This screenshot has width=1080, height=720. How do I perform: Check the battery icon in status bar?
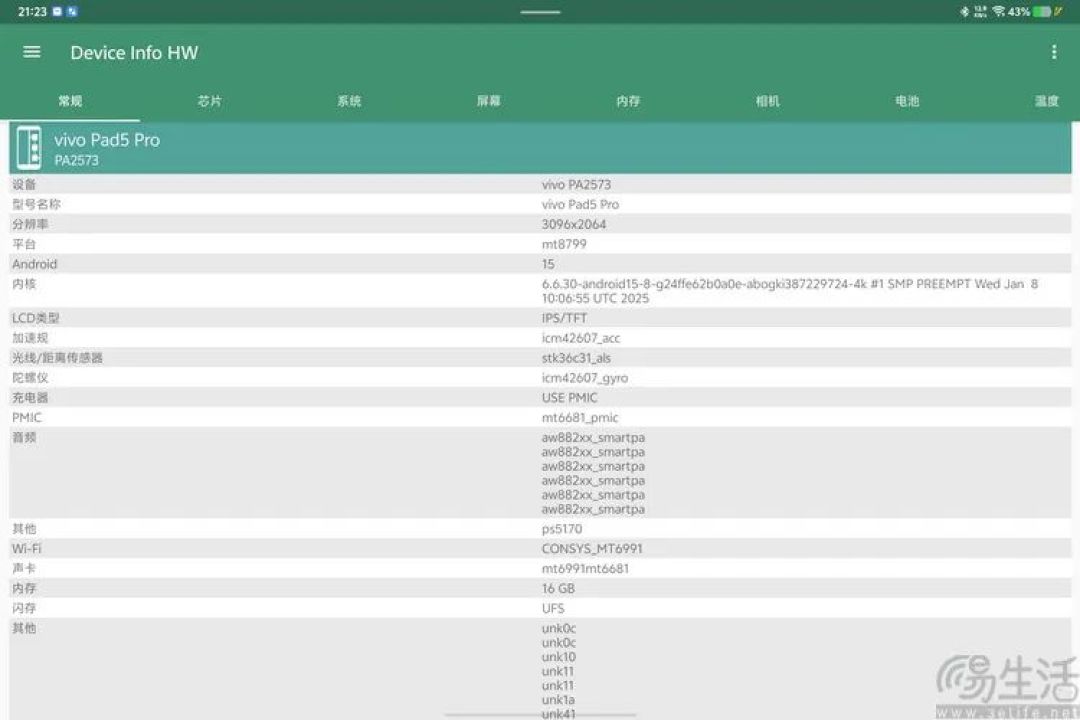[1042, 12]
